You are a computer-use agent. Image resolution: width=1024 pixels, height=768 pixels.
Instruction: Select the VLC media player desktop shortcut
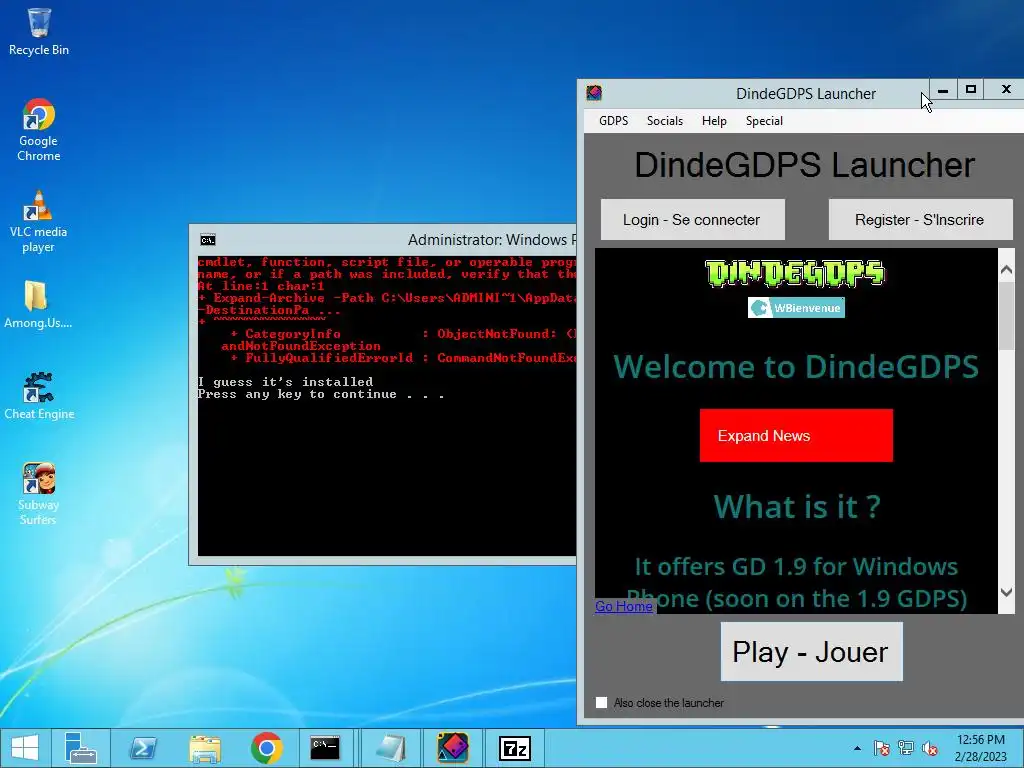38,221
